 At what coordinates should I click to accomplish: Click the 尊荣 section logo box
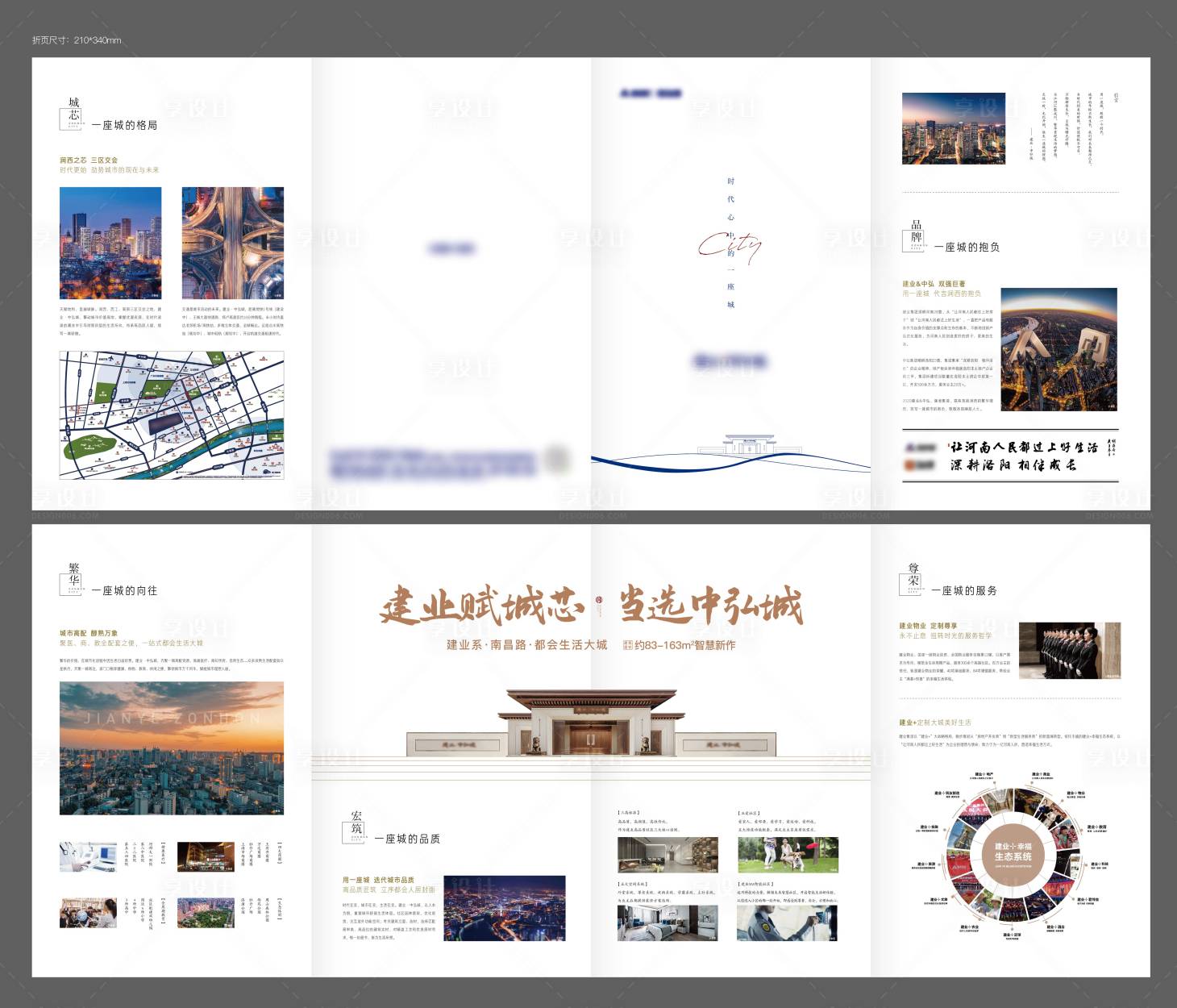point(913,578)
